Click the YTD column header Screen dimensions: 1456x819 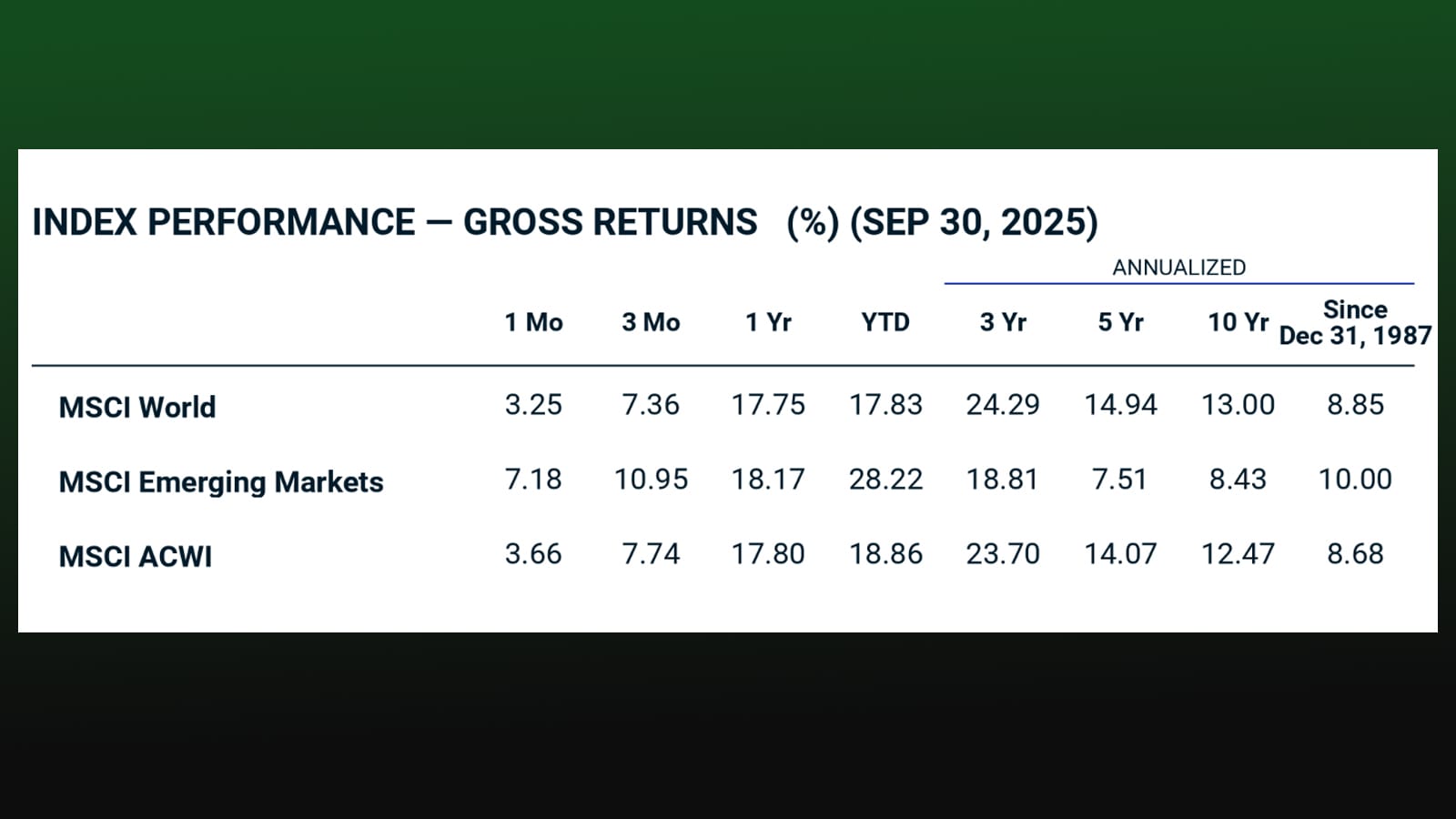(x=885, y=322)
